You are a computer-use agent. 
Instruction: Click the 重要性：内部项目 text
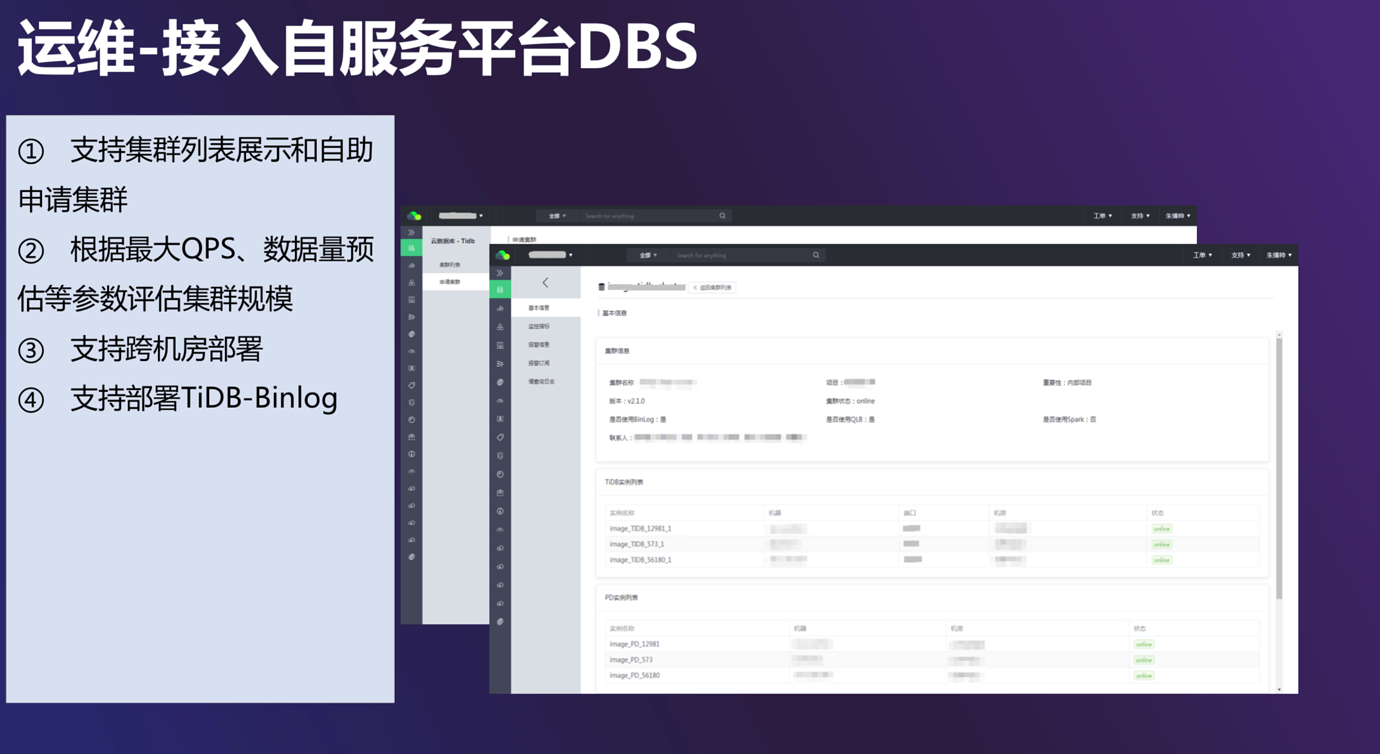[x=1067, y=383]
